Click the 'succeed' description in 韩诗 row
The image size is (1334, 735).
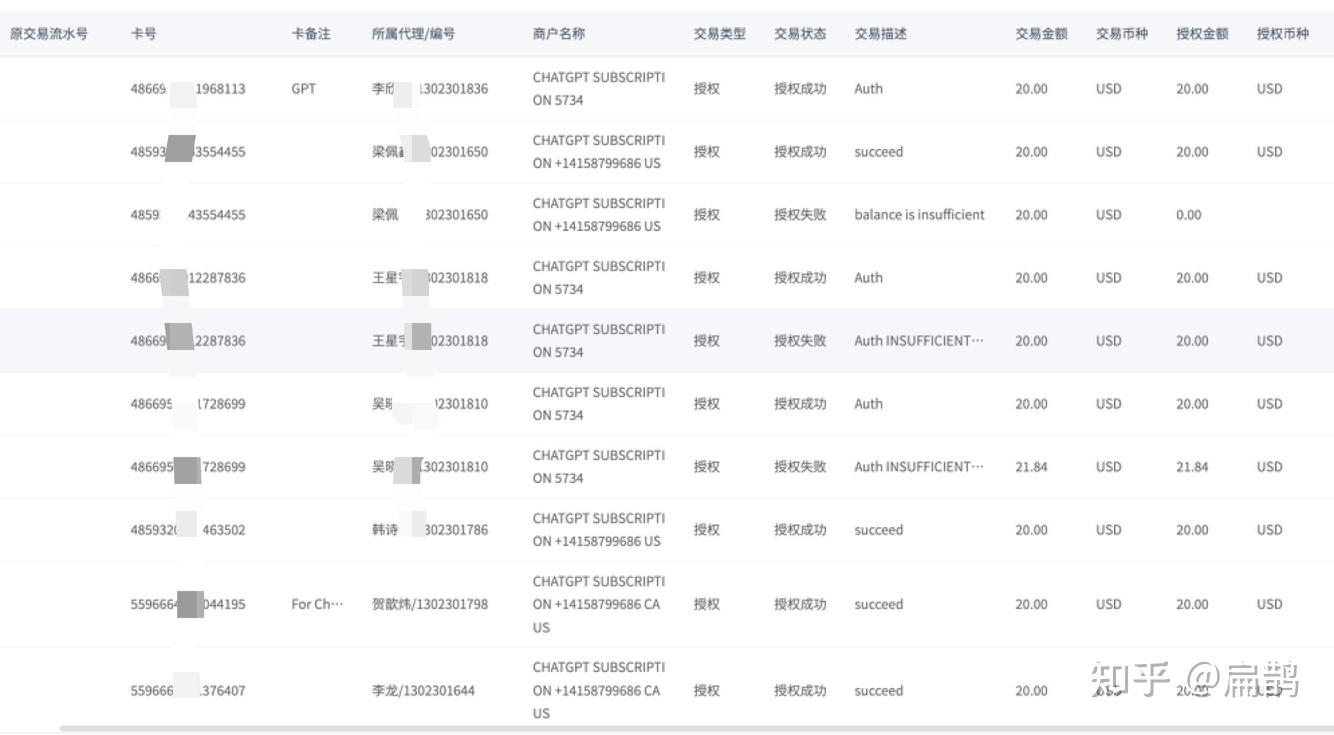click(x=878, y=529)
